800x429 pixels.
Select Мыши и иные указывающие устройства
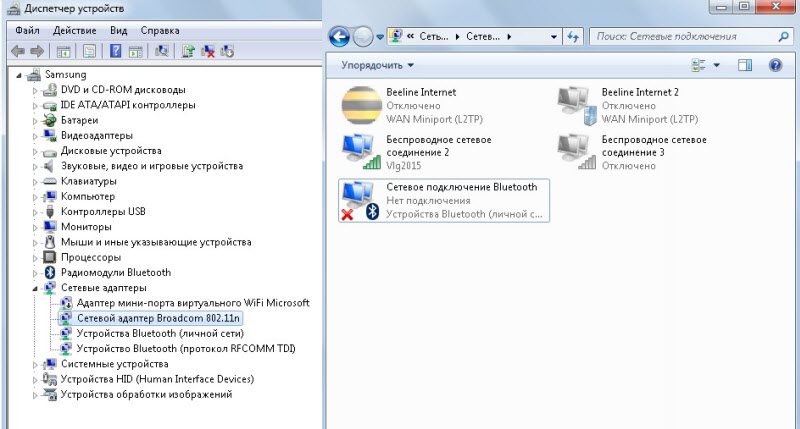click(156, 242)
